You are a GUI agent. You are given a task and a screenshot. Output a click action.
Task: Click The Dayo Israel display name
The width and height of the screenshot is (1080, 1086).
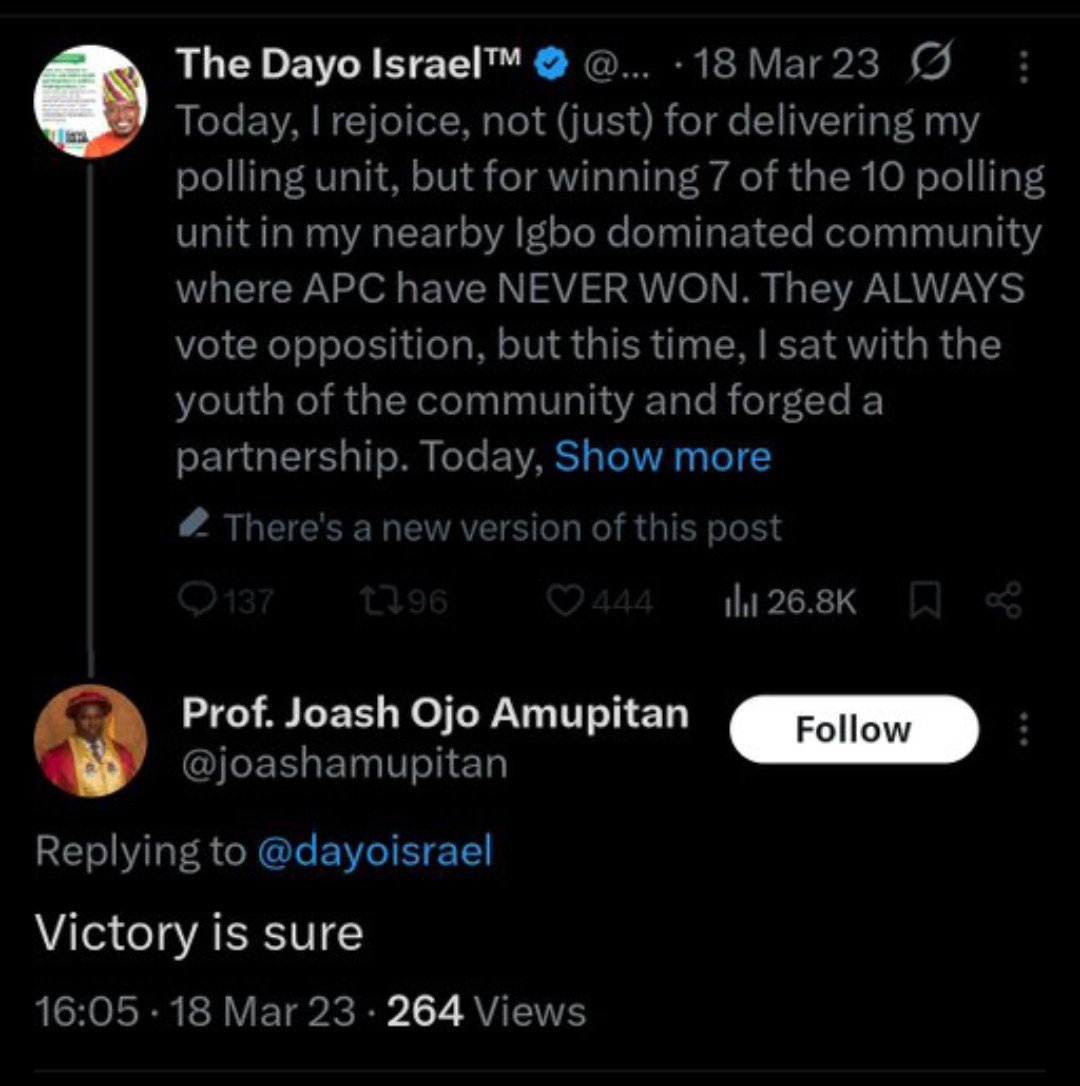[x=350, y=64]
